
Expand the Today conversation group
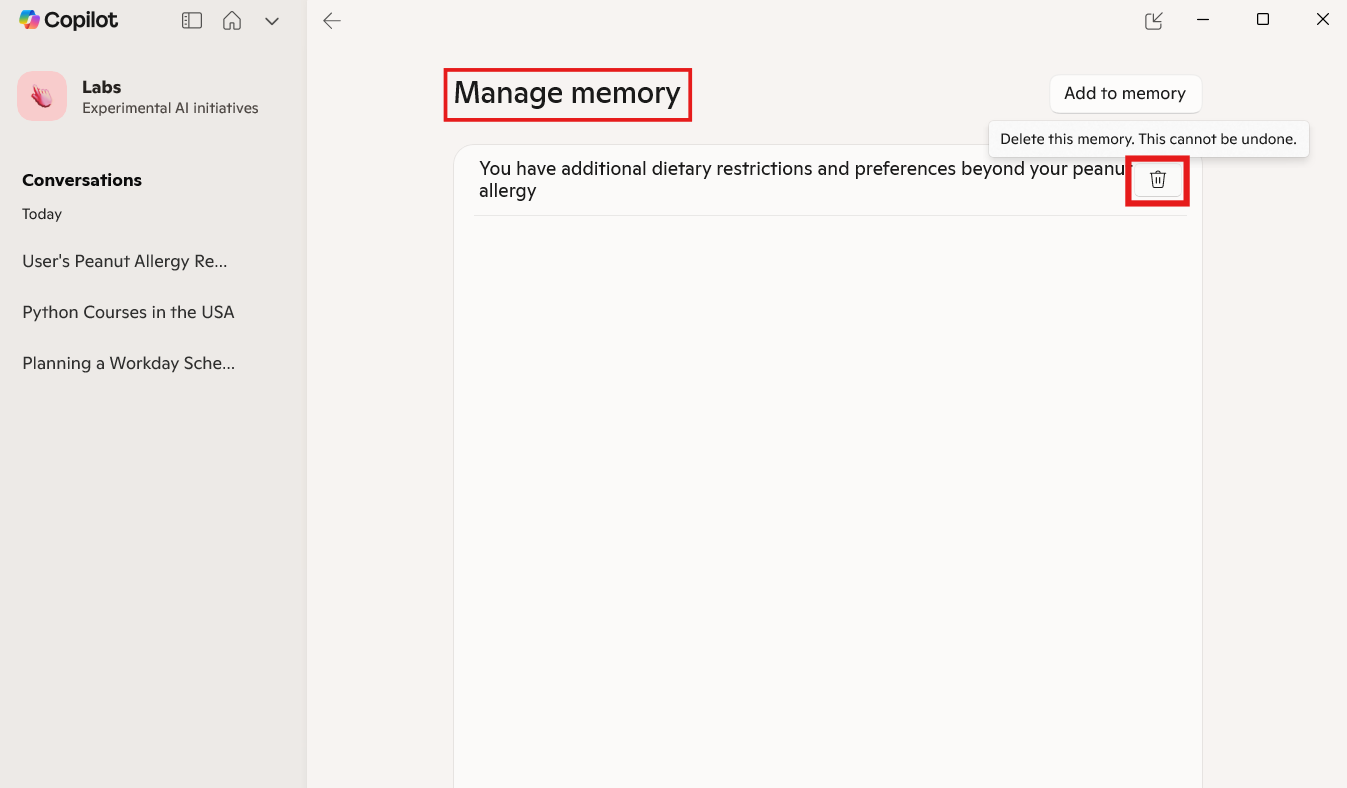41,214
